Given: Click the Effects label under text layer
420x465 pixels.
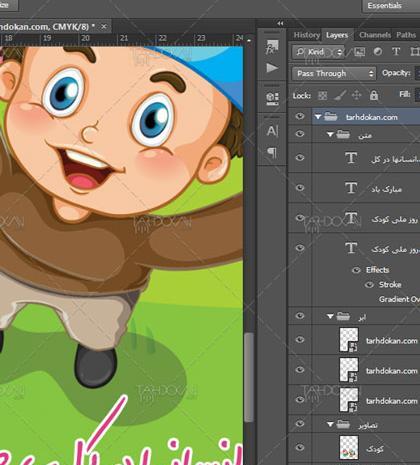Looking at the screenshot, I should point(378,270).
